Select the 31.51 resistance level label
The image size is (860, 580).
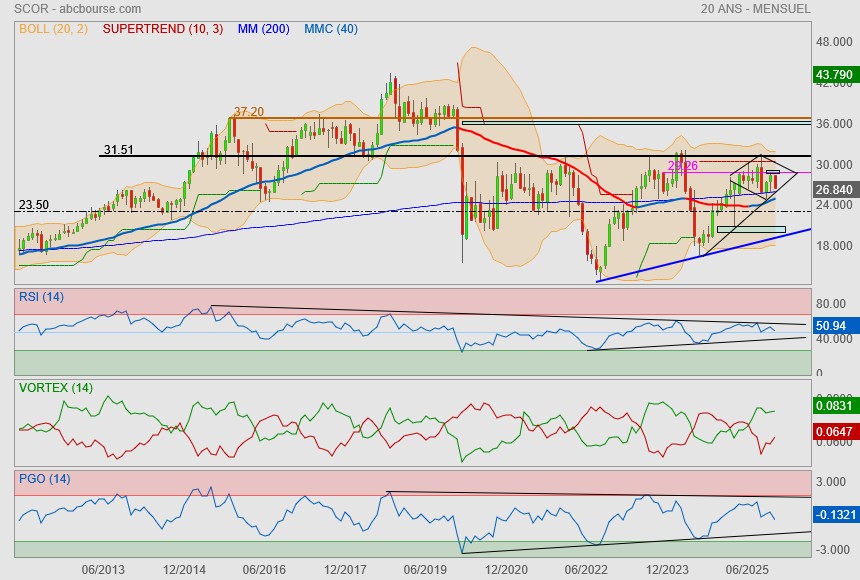[117, 150]
